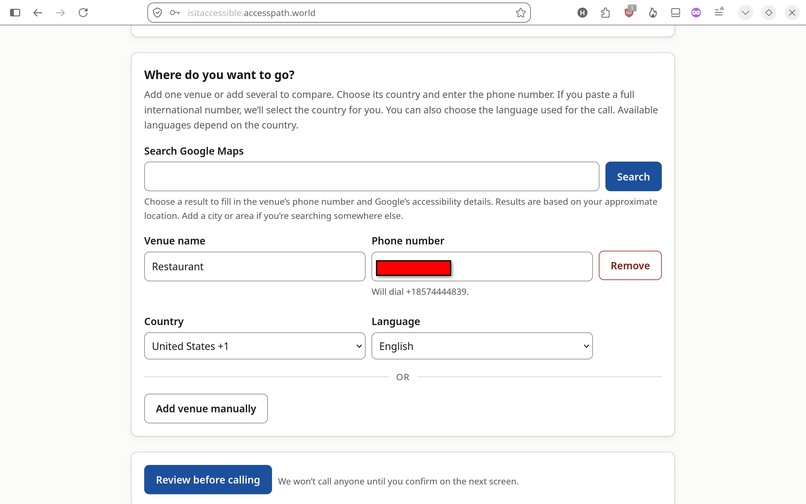
Task: Click the diamond icon in the toolbar
Action: tap(768, 13)
